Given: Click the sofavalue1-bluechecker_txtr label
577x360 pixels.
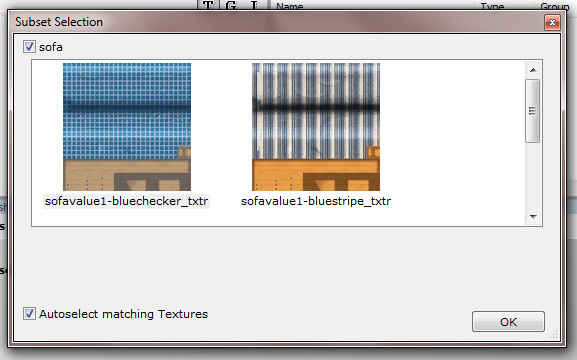Looking at the screenshot, I should (127, 201).
